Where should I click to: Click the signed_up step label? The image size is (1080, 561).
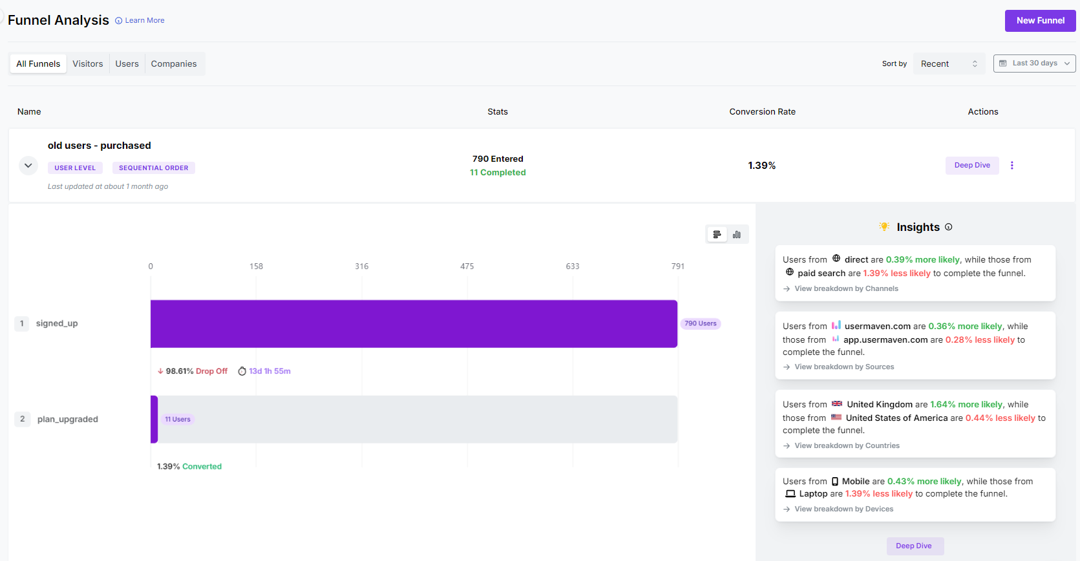click(57, 323)
